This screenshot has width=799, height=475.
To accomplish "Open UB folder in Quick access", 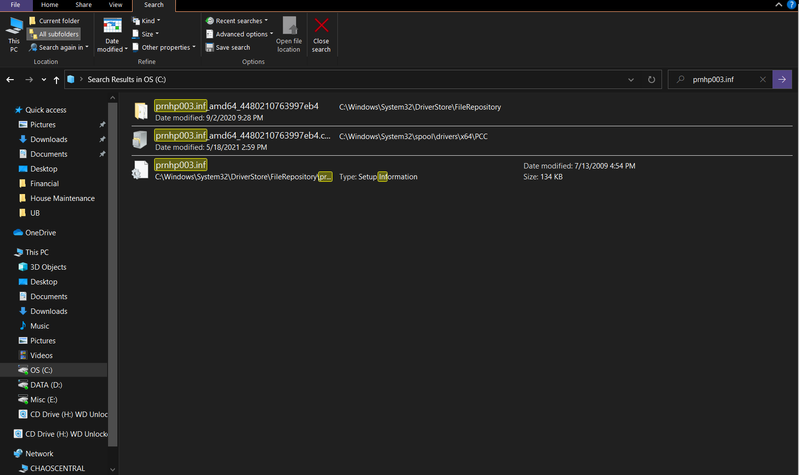I will [35, 214].
